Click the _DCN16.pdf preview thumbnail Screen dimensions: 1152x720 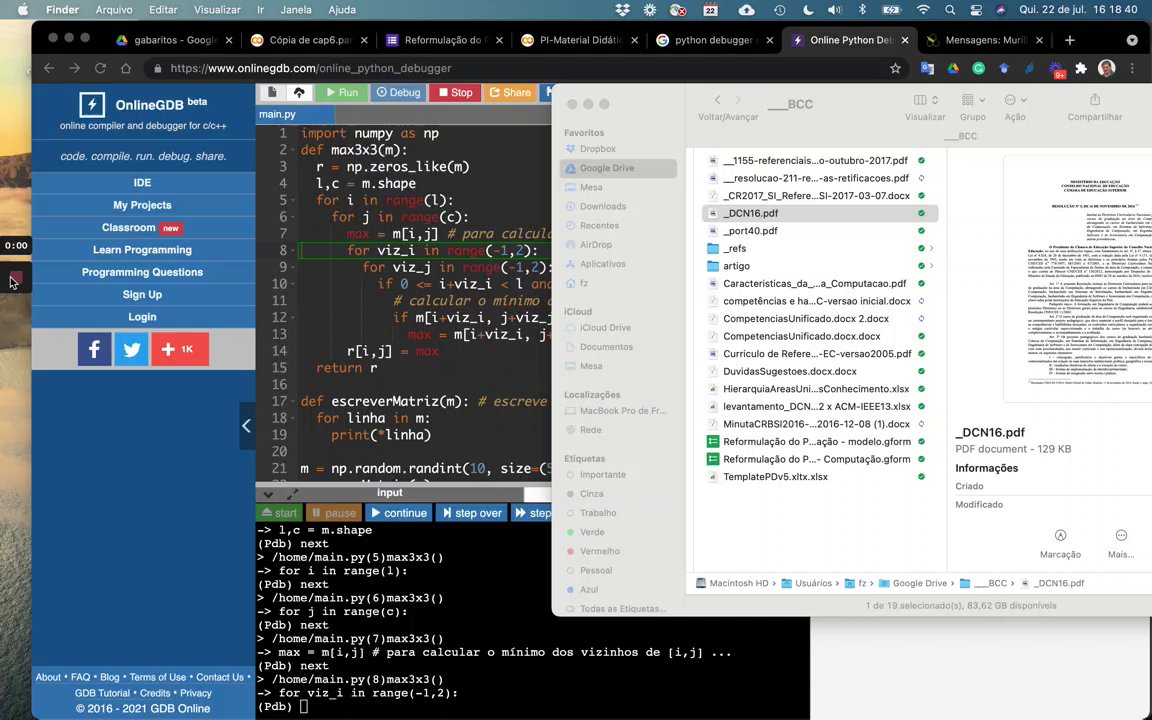1078,279
